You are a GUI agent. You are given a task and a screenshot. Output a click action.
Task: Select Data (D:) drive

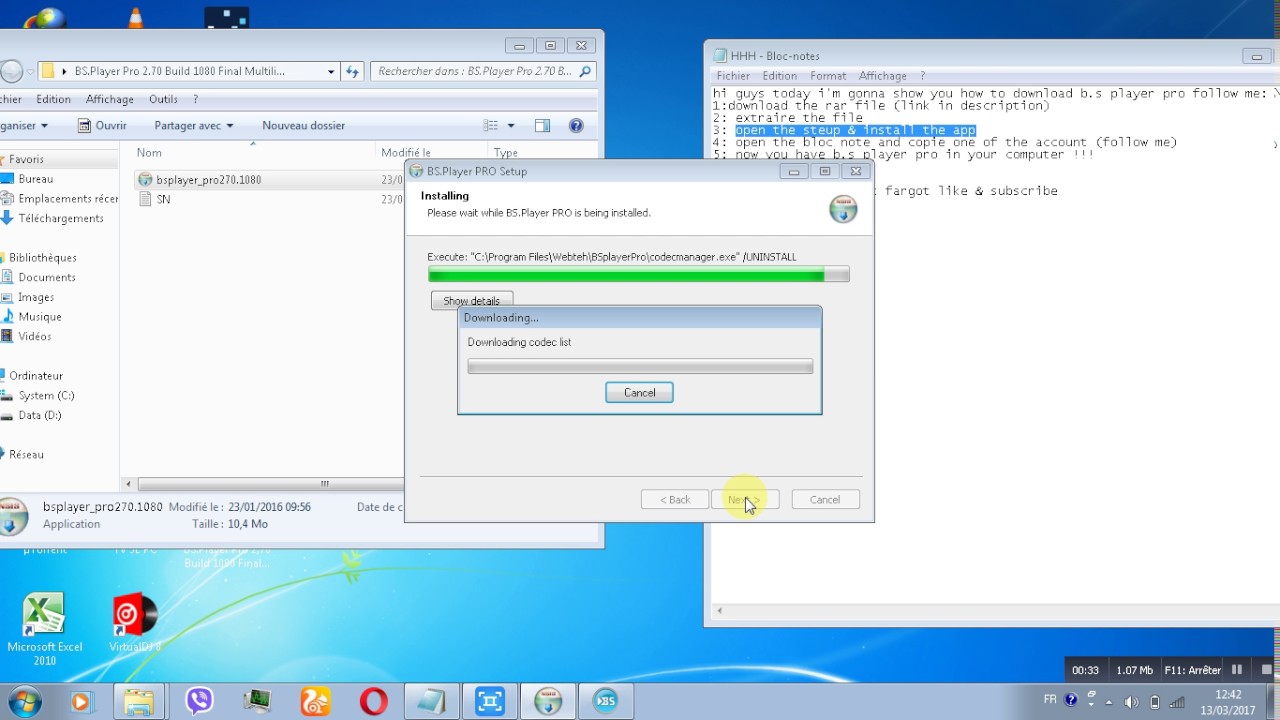click(x=39, y=415)
